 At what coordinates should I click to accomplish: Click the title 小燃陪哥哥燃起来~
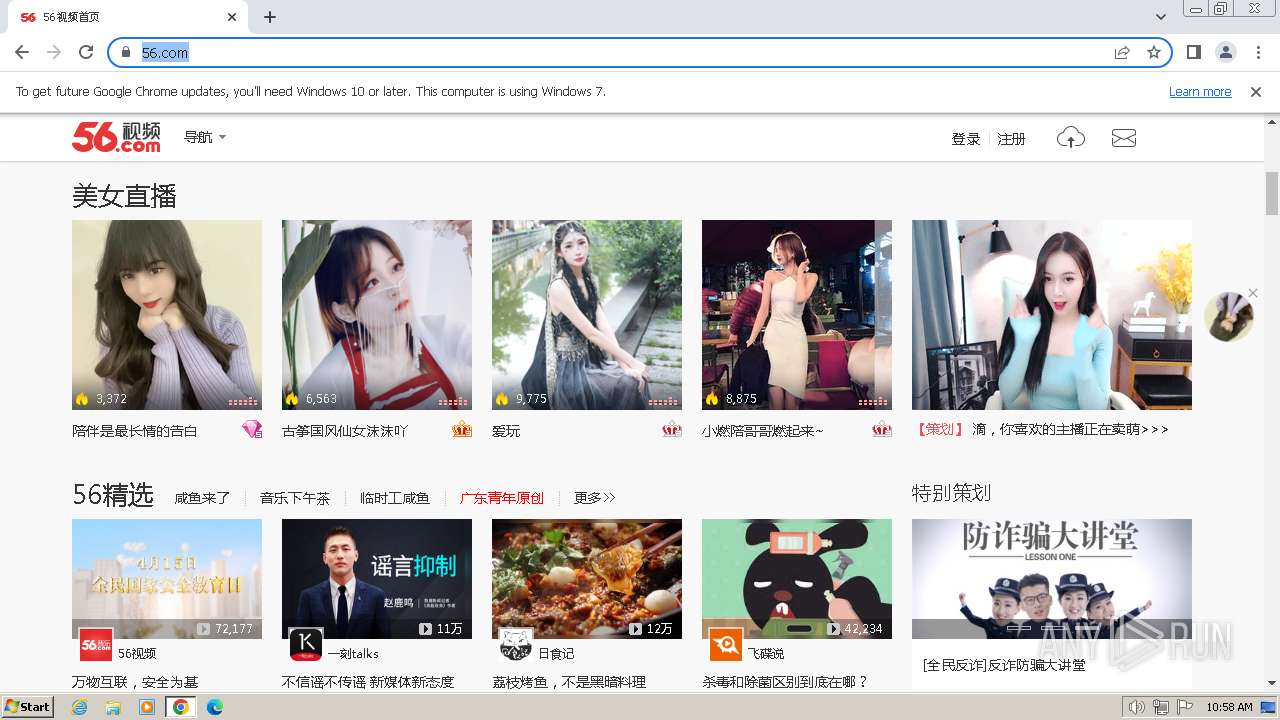(763, 431)
